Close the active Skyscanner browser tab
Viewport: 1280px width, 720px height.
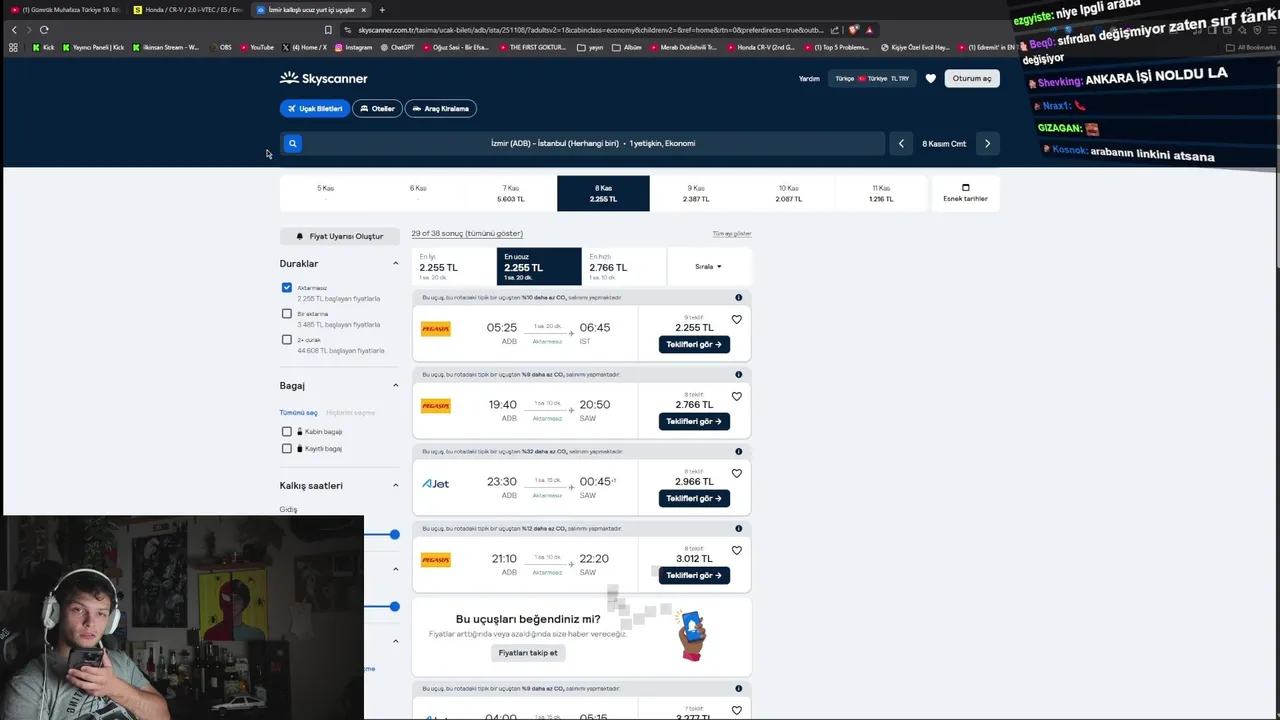[x=363, y=10]
